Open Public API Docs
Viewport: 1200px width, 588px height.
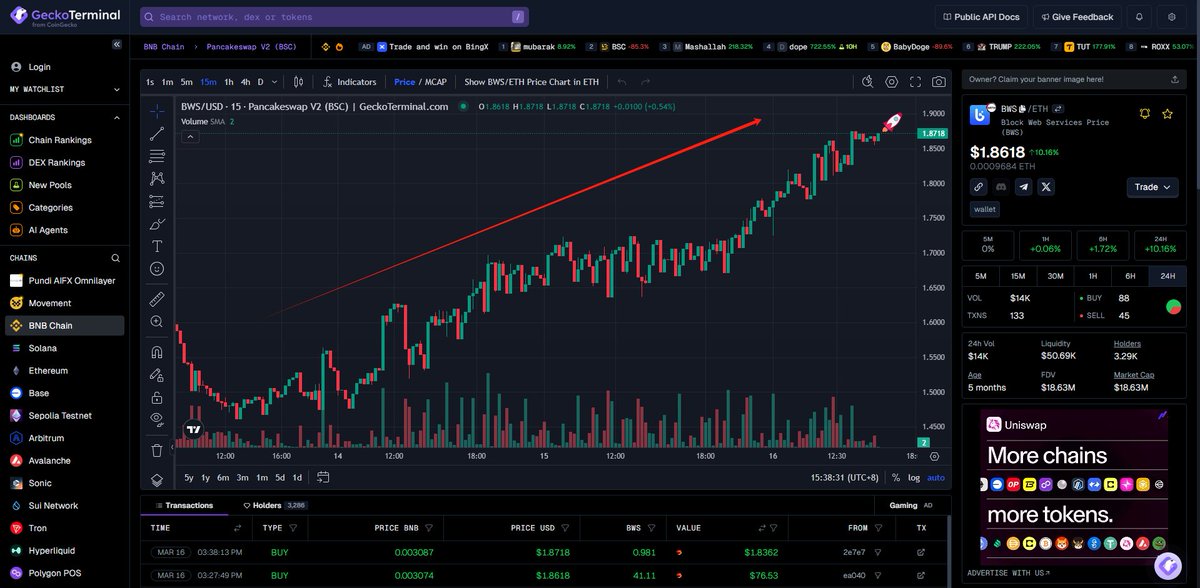(981, 17)
